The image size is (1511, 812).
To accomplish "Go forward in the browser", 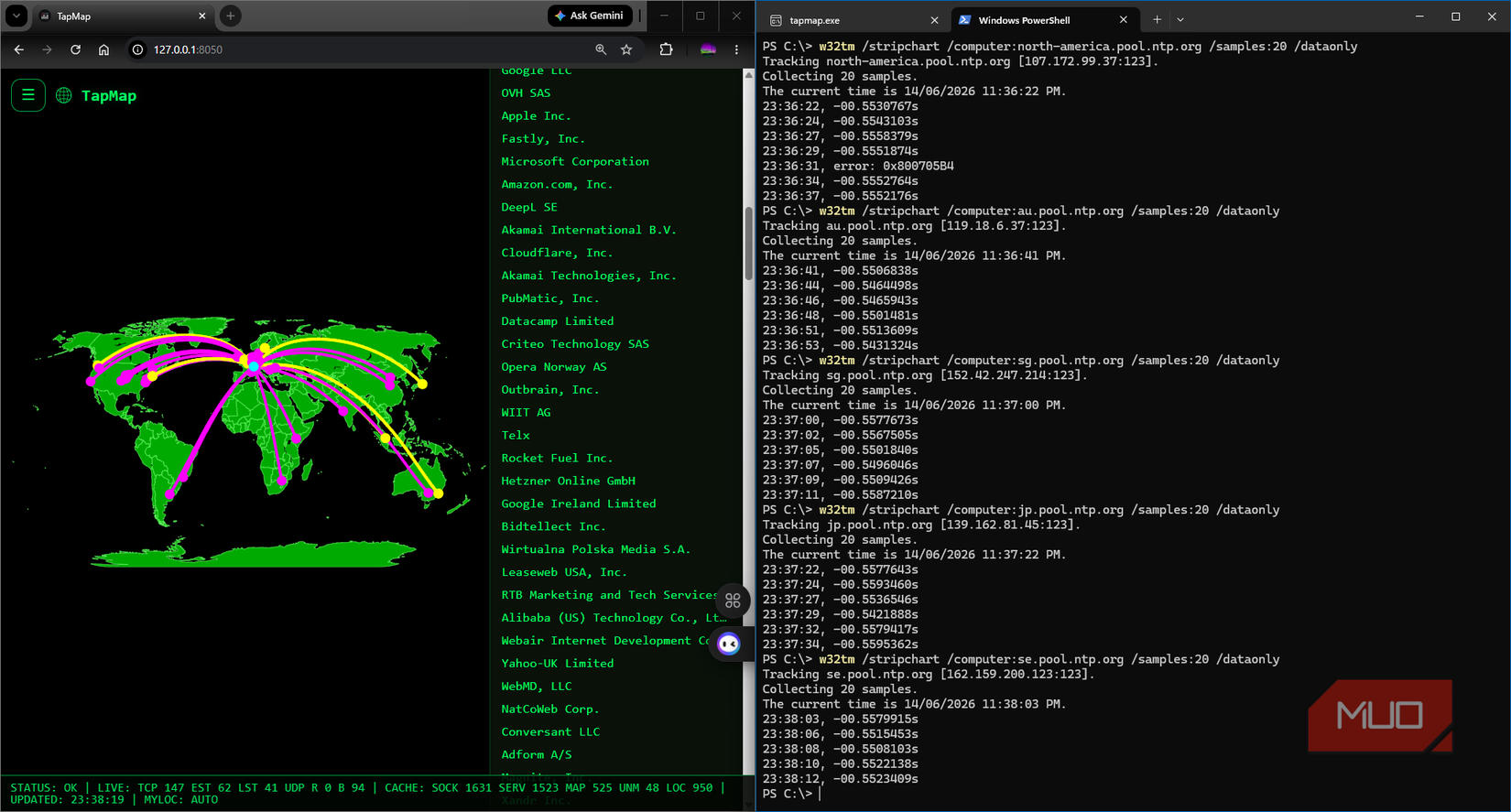I will [x=48, y=49].
